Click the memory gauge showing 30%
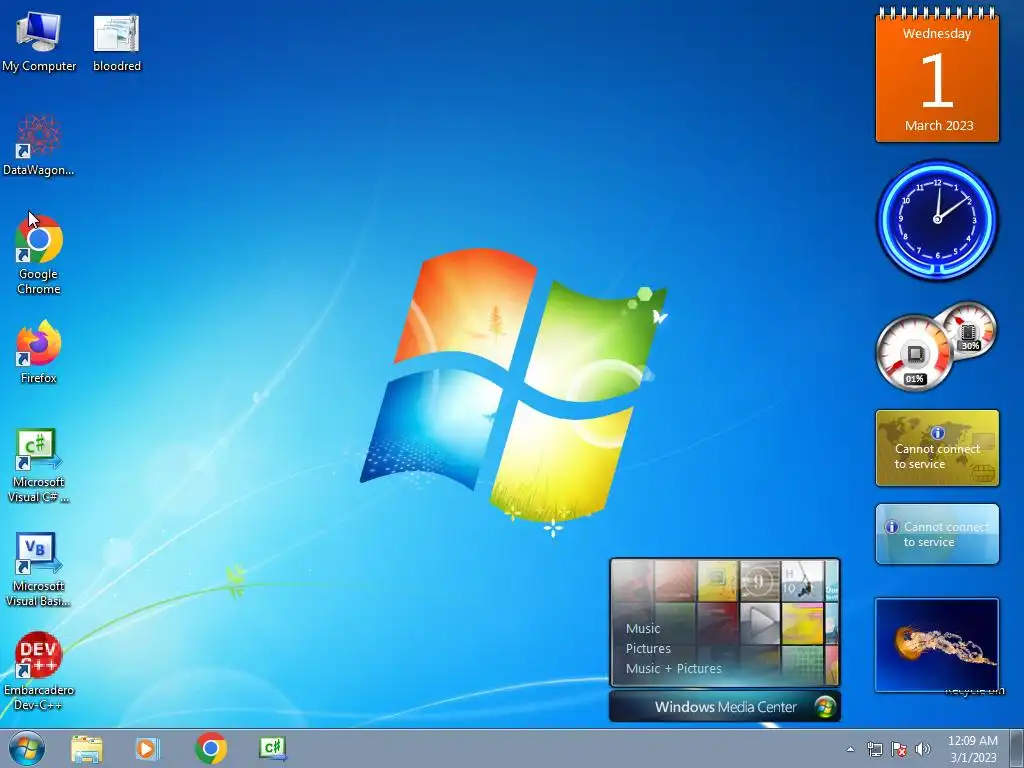The image size is (1024, 768). click(x=968, y=330)
